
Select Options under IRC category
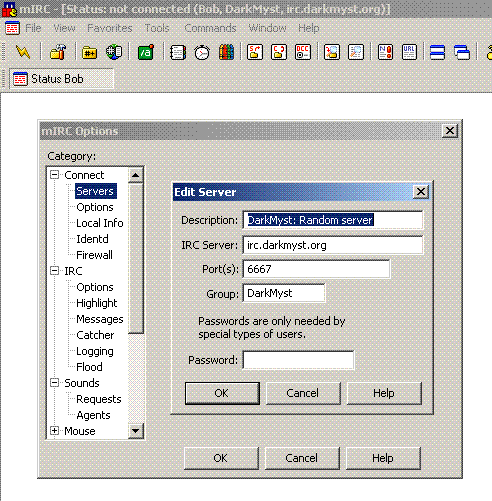95,287
